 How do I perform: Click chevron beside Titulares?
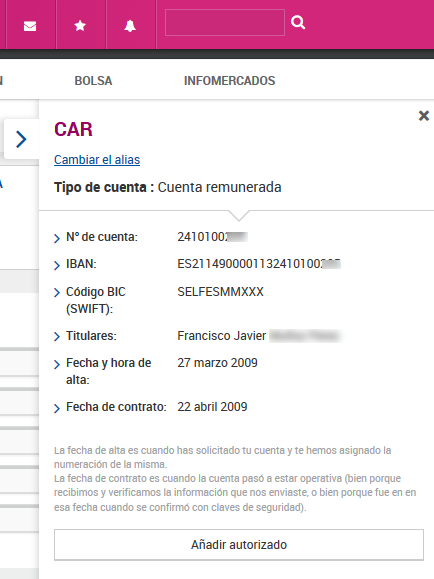57,336
